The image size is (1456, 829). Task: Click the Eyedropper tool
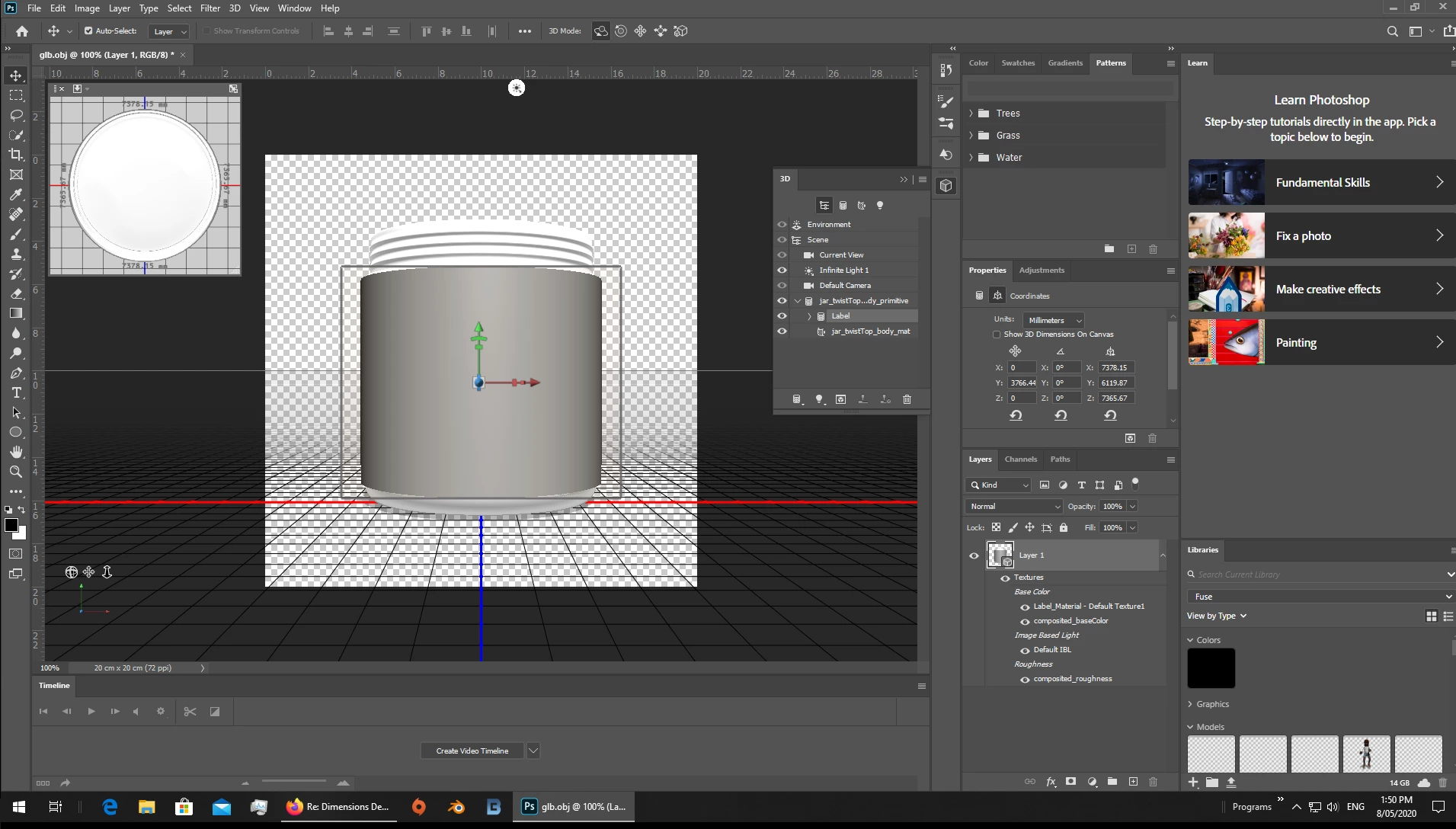[x=16, y=194]
